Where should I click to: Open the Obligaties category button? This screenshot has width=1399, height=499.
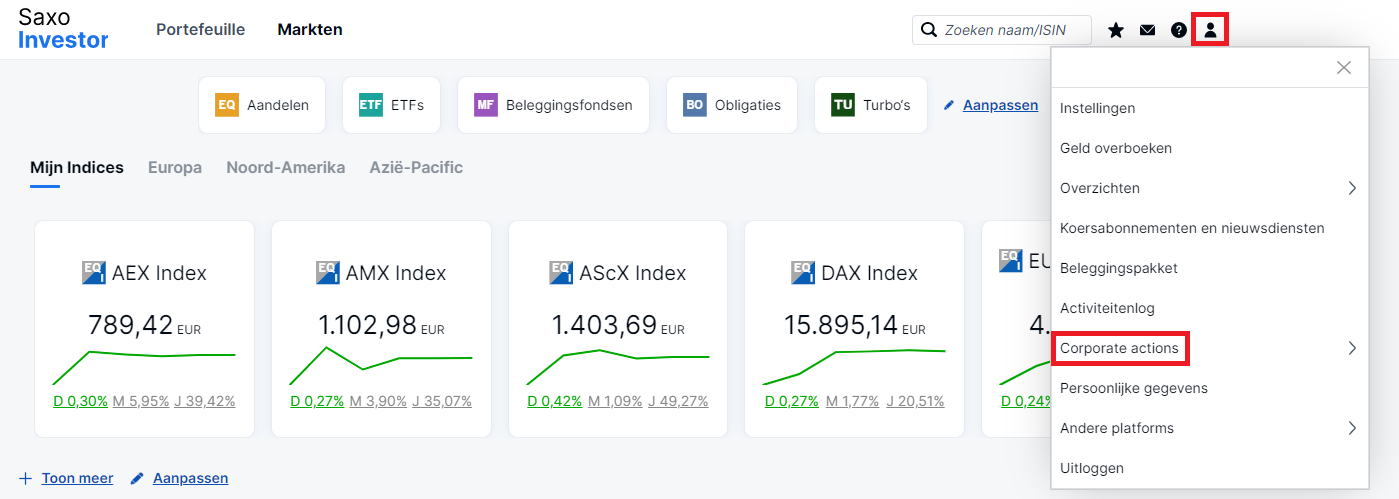732,105
